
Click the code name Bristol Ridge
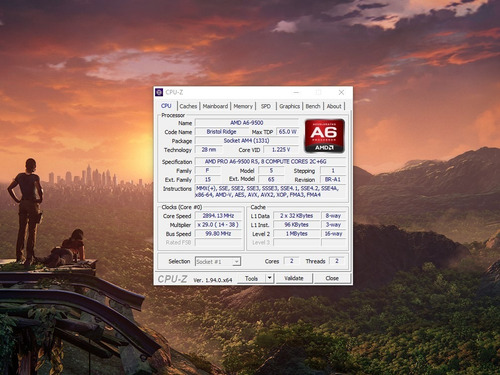[221, 132]
